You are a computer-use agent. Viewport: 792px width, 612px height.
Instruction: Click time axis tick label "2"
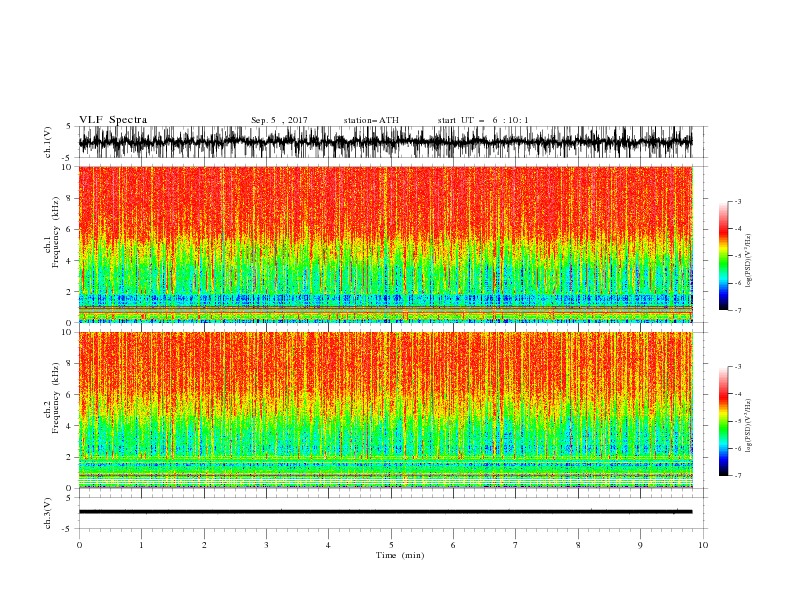click(x=204, y=545)
